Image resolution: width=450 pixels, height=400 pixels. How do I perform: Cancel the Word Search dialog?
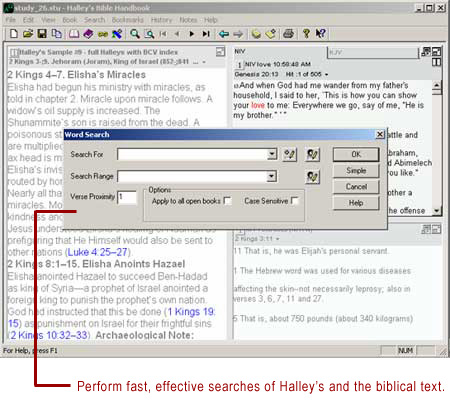[356, 187]
